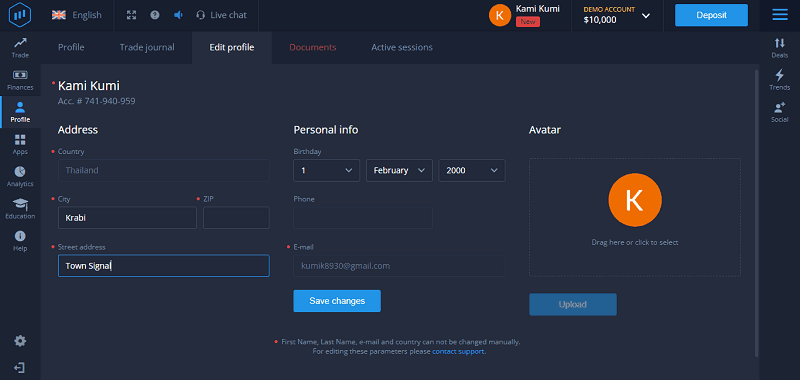
Task: Click the disabled Country field
Action: [x=164, y=170]
